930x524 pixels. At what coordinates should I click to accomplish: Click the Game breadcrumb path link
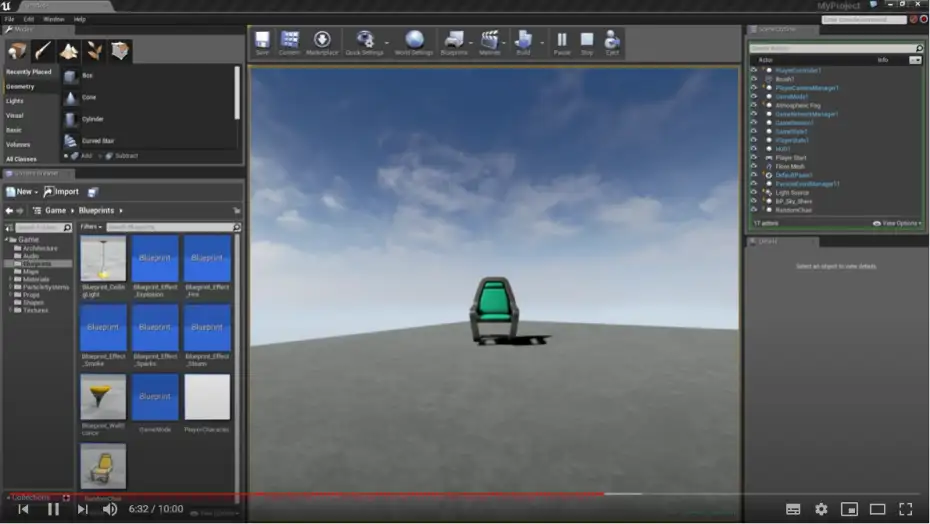55,211
